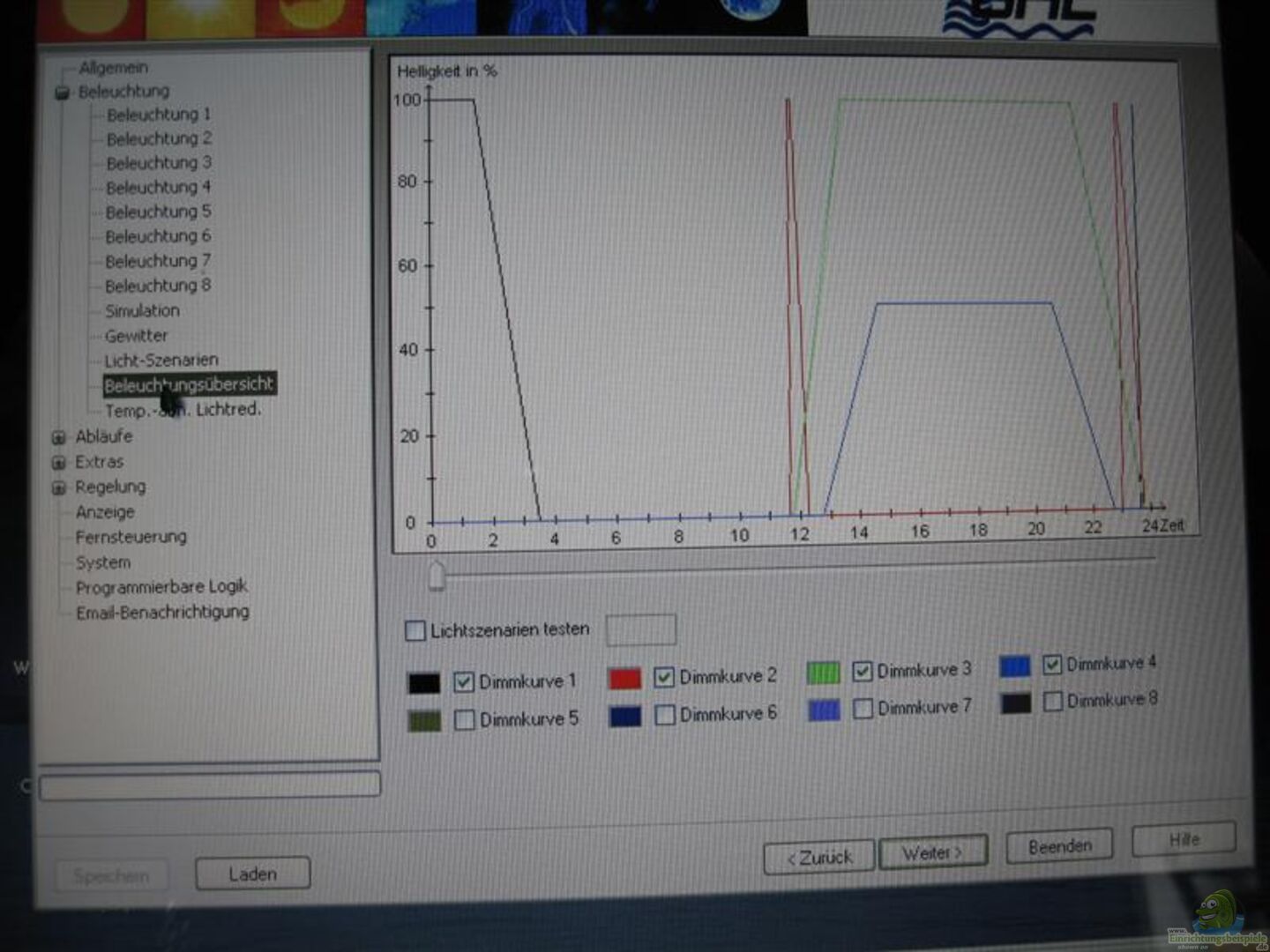Uncheck the Dimmkurve 1 checkbox

click(464, 682)
